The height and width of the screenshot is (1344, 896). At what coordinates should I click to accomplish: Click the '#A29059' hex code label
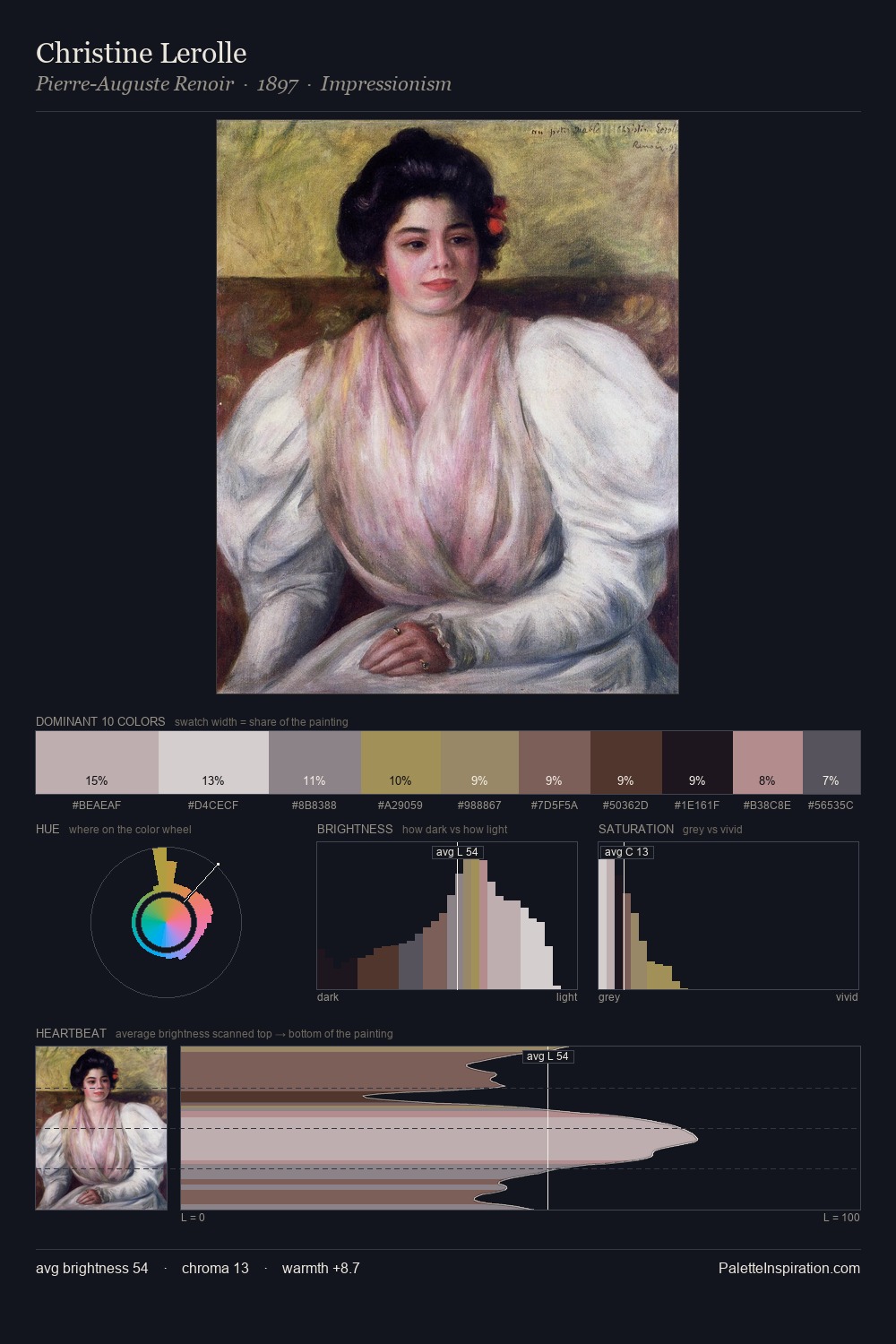[x=401, y=806]
